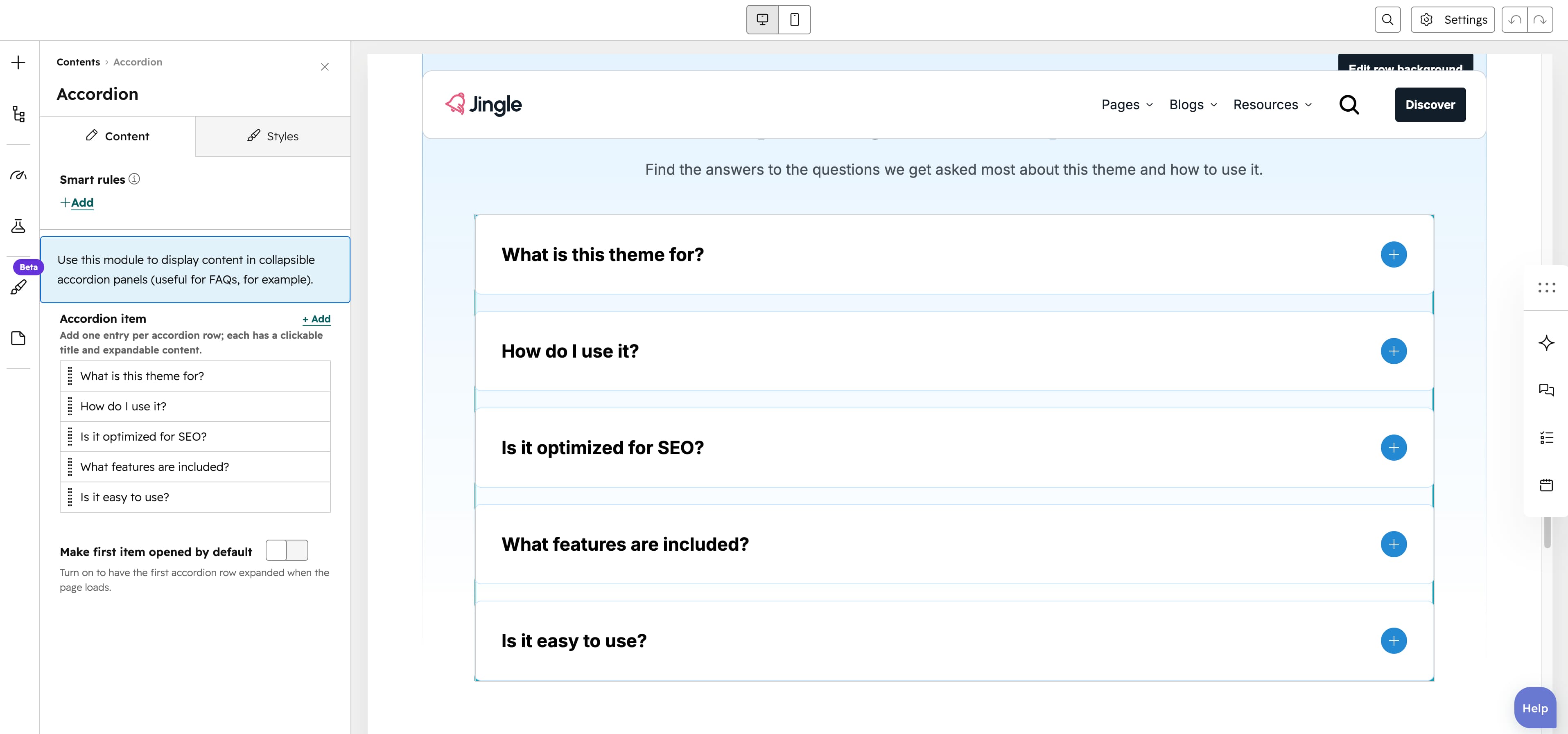Open the test flask icon in sidebar
This screenshot has height=734, width=1568.
(18, 226)
